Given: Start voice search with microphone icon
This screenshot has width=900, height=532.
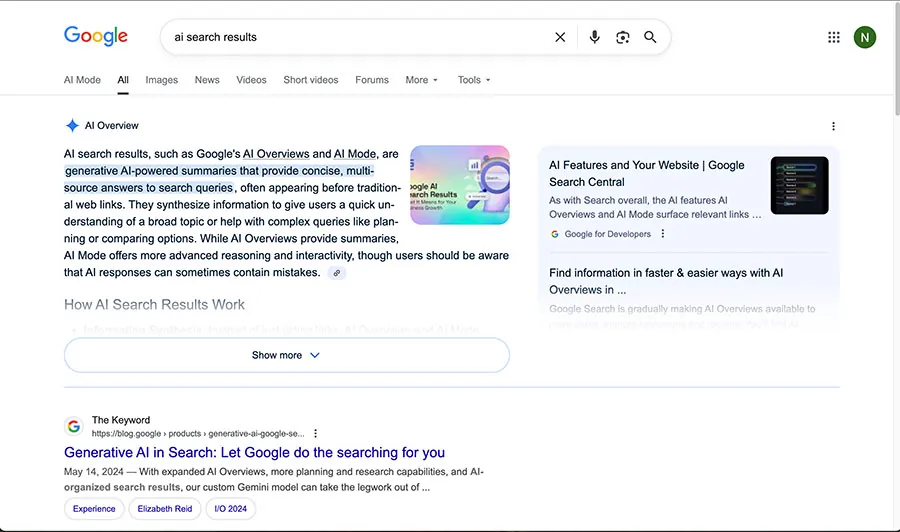Looking at the screenshot, I should [x=594, y=37].
